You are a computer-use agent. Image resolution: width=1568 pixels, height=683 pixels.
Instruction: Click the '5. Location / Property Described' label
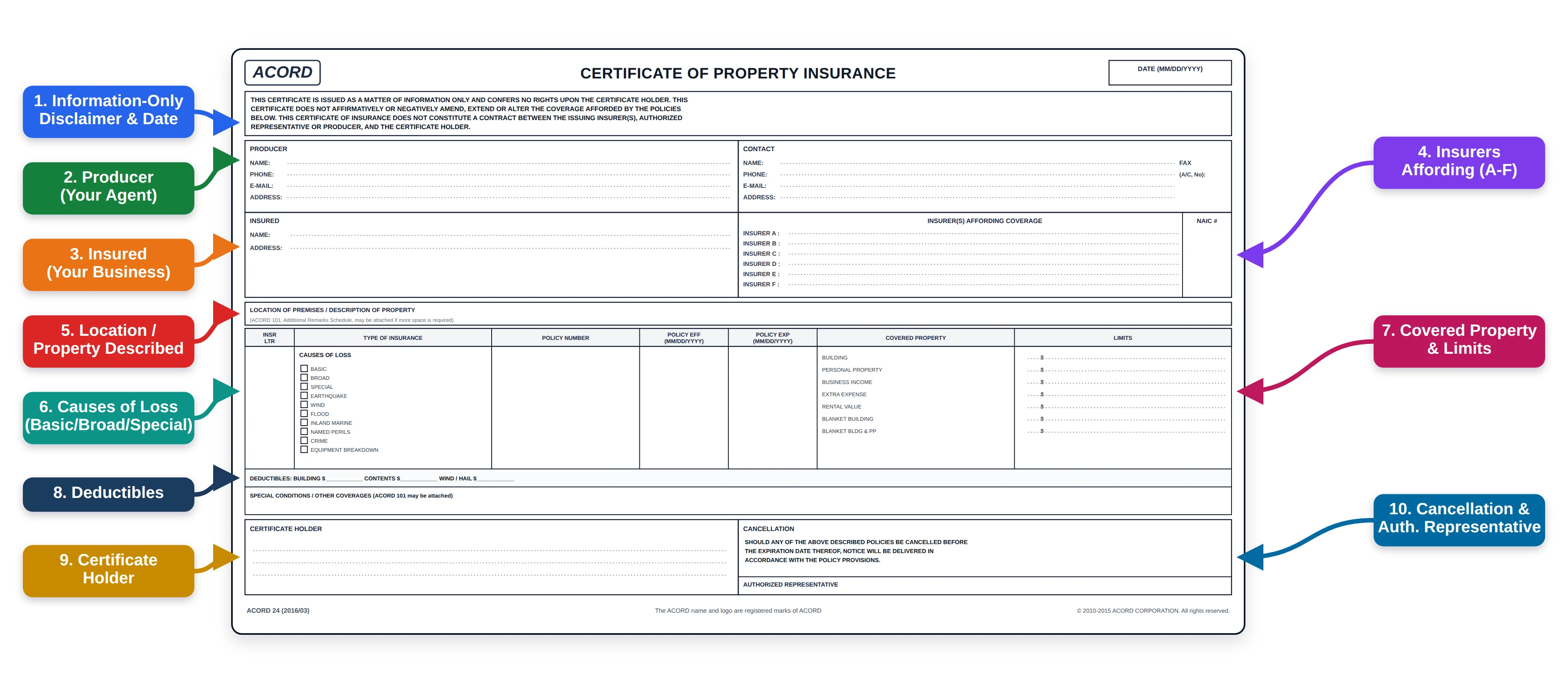click(108, 341)
